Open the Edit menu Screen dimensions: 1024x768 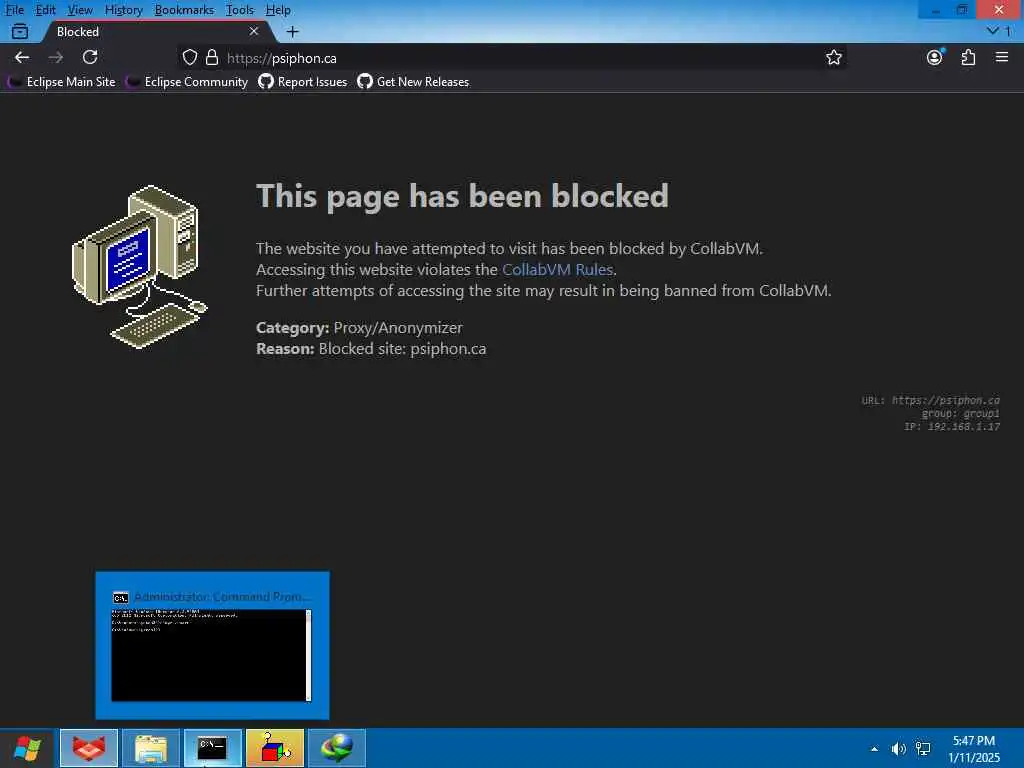tap(45, 10)
